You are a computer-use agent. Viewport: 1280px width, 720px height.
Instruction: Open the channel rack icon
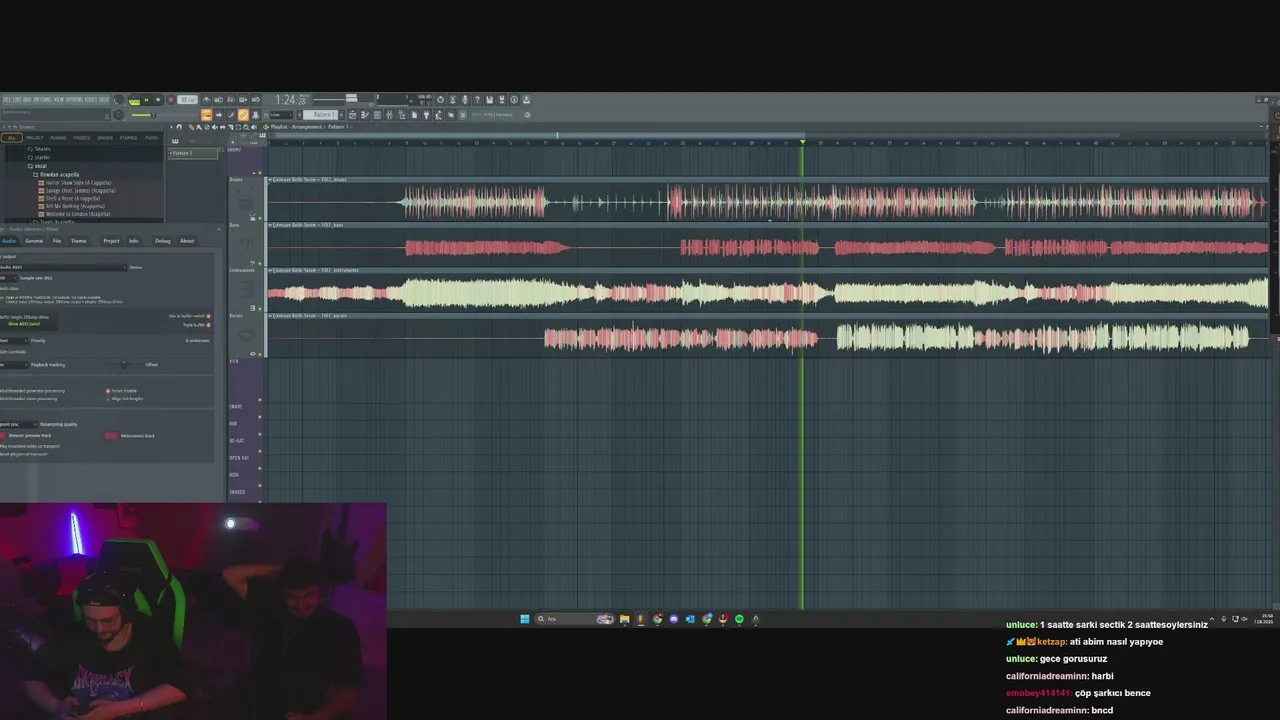click(x=377, y=114)
